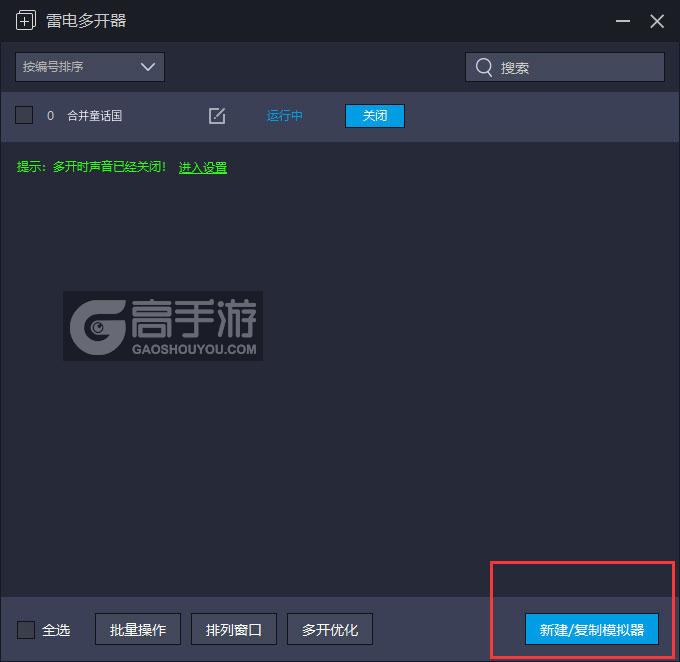
Task: Click the 关闭 button for 合并童话国
Action: tap(375, 116)
